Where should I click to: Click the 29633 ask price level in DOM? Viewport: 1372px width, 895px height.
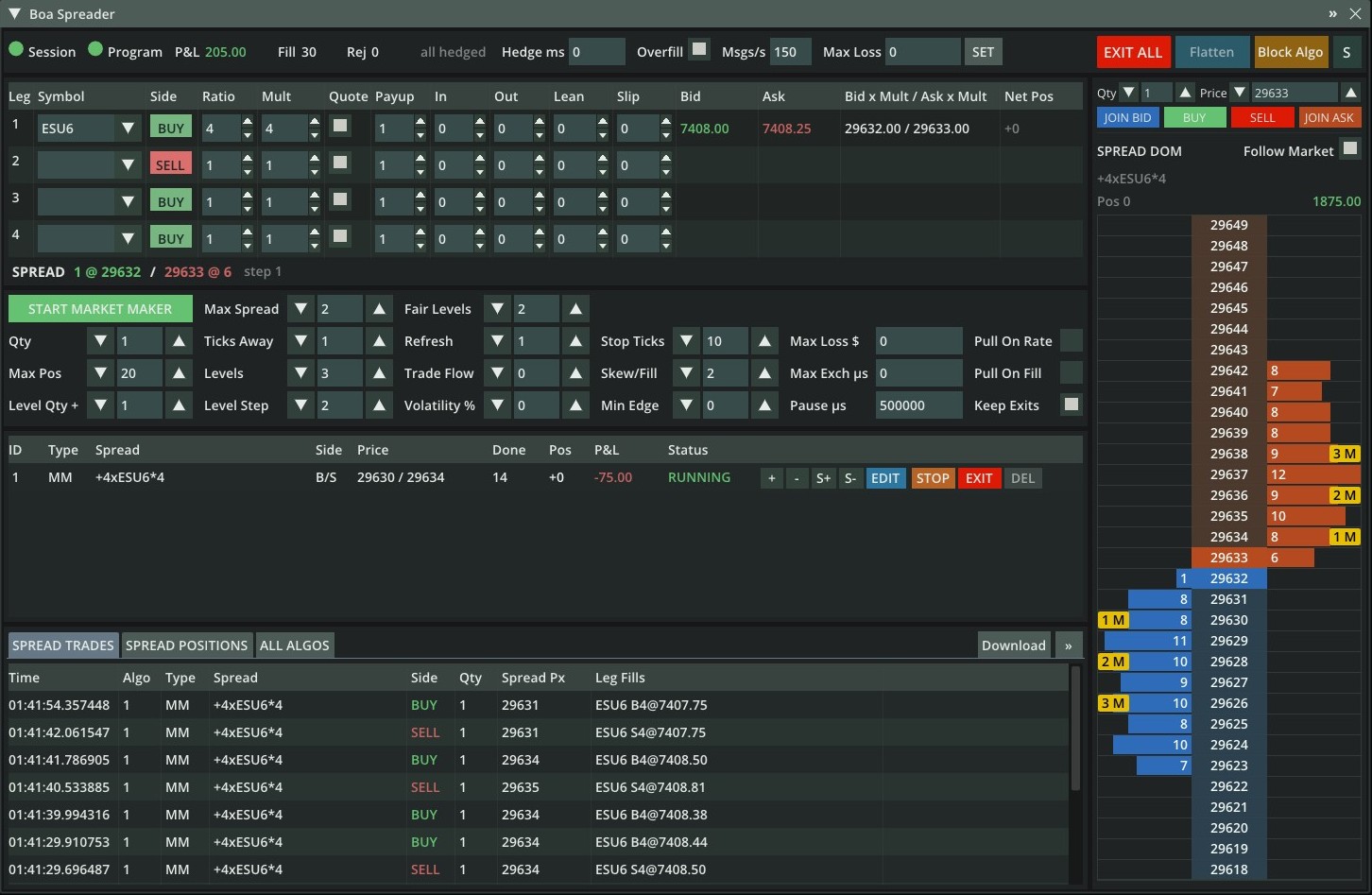(x=1229, y=558)
